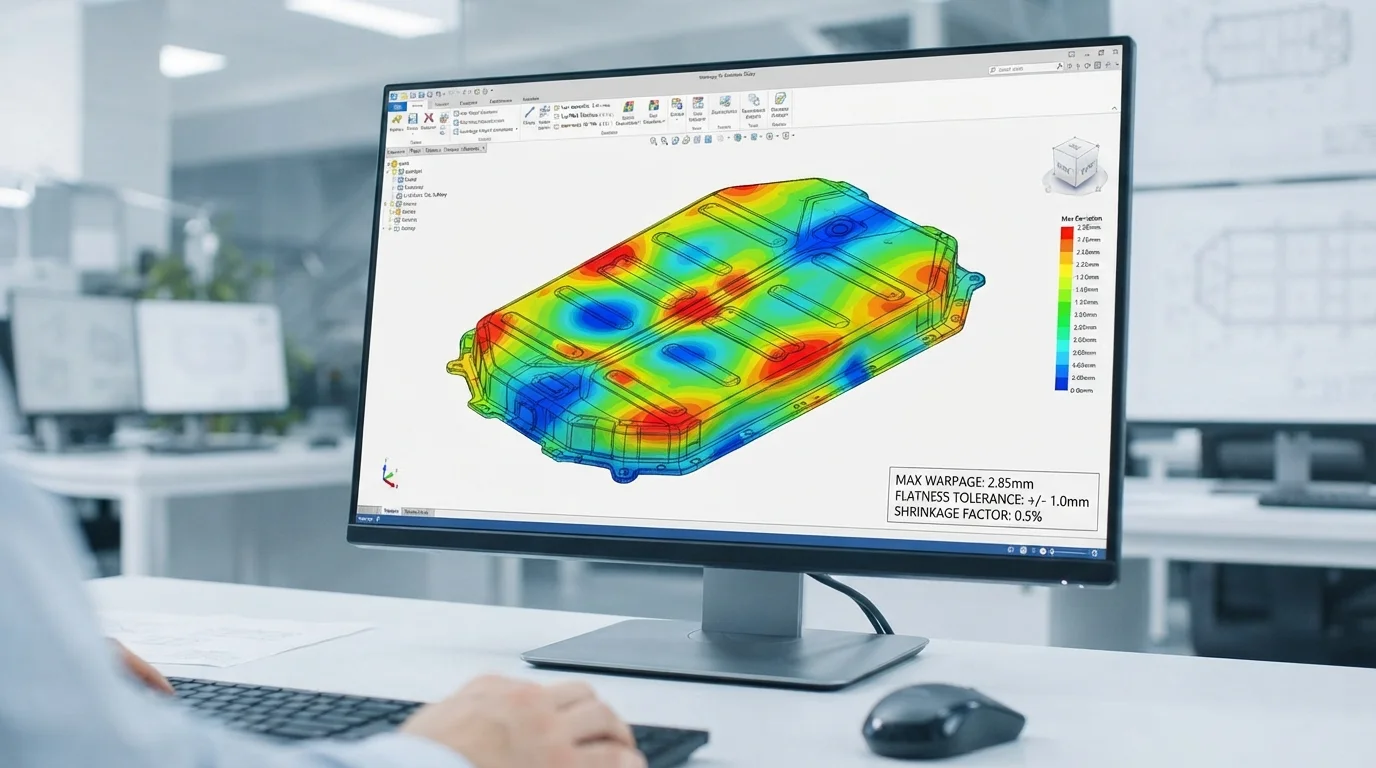The image size is (1376, 768).
Task: Open the dropdown arrow beside the browser panel tabs
Action: point(484,148)
